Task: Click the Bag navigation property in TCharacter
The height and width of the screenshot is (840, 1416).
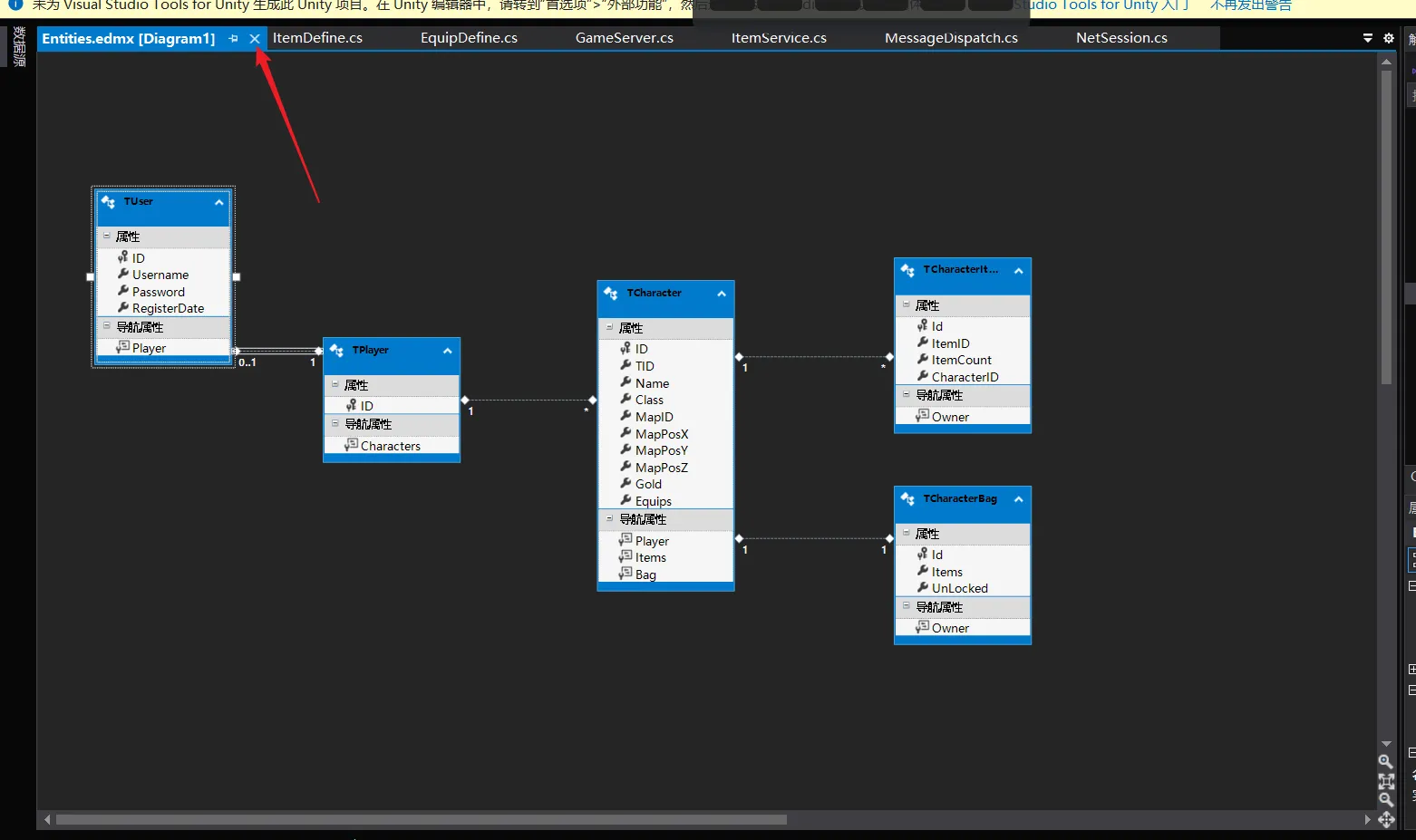Action: pos(645,574)
